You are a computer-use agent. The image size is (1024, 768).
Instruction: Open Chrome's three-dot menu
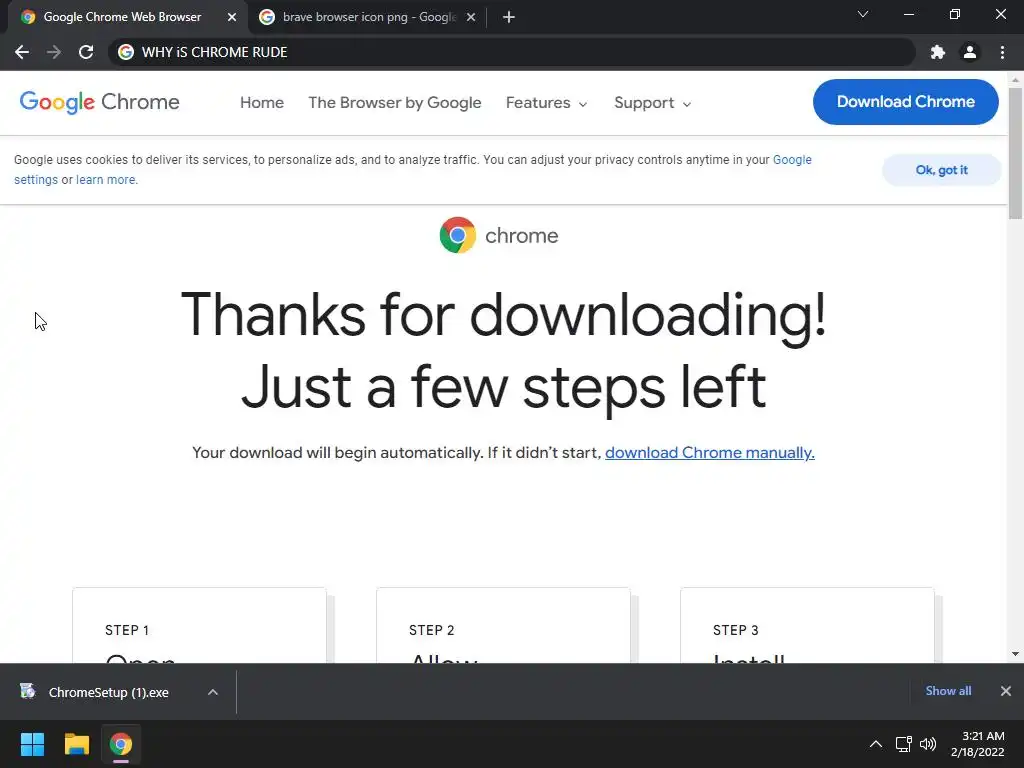1002,52
